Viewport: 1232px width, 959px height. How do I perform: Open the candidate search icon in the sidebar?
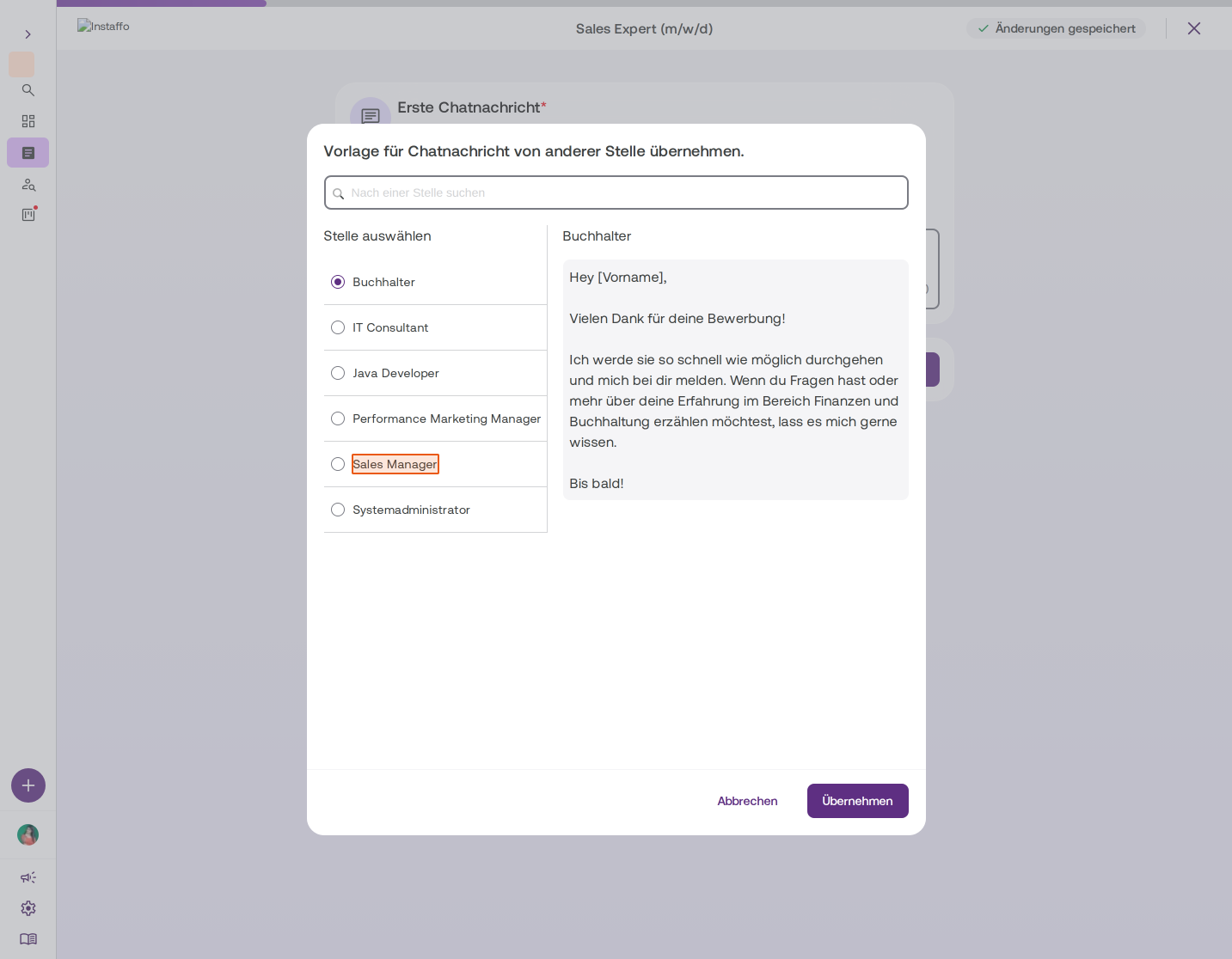coord(28,185)
